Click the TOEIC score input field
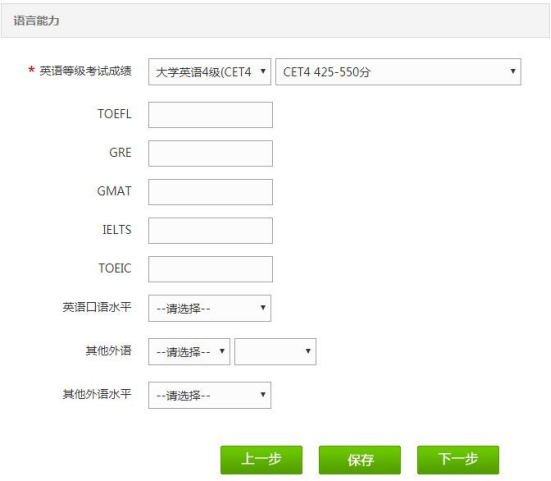Image resolution: width=551 pixels, height=481 pixels. (x=210, y=269)
